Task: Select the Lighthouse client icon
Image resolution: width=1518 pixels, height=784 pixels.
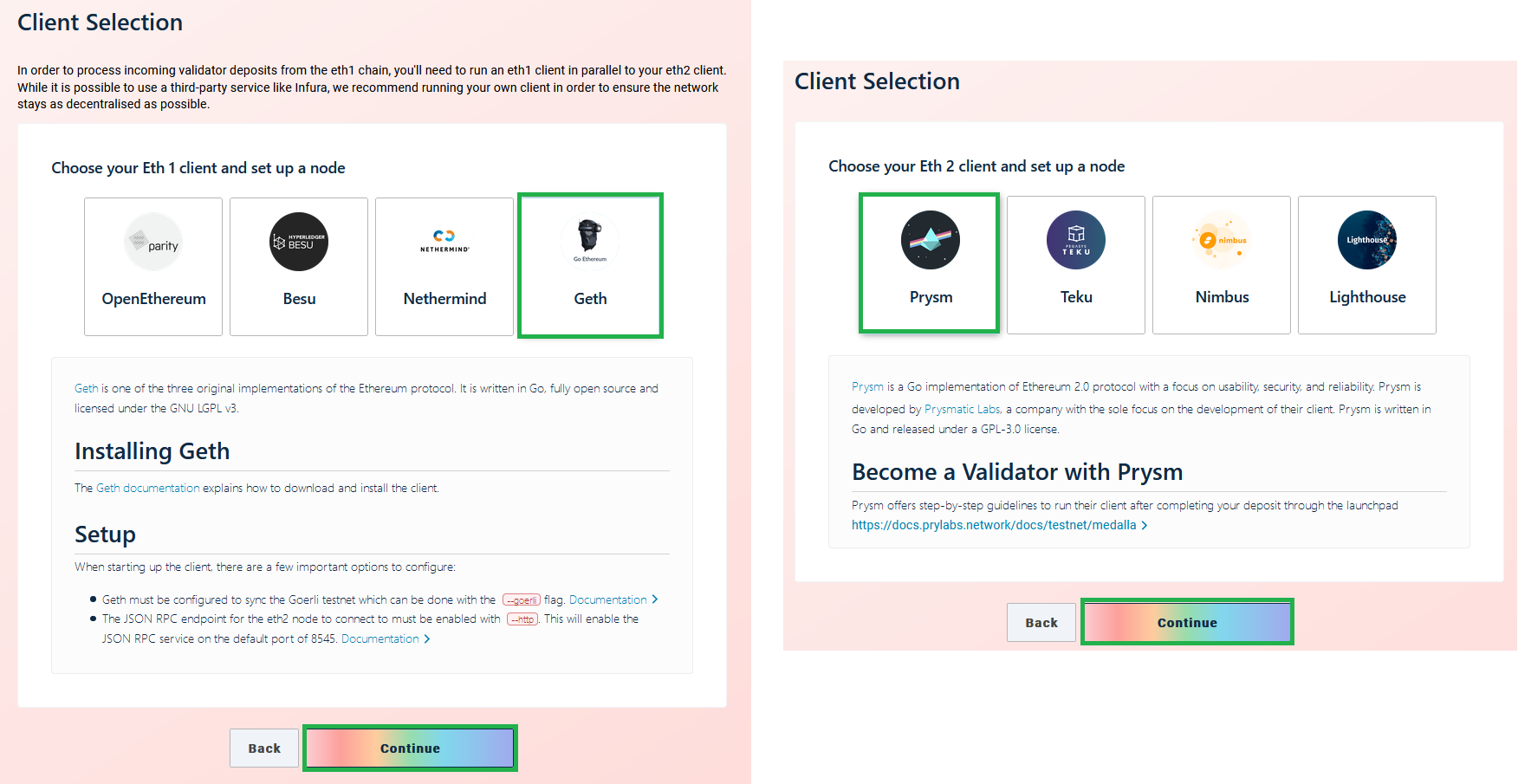Action: click(1367, 240)
